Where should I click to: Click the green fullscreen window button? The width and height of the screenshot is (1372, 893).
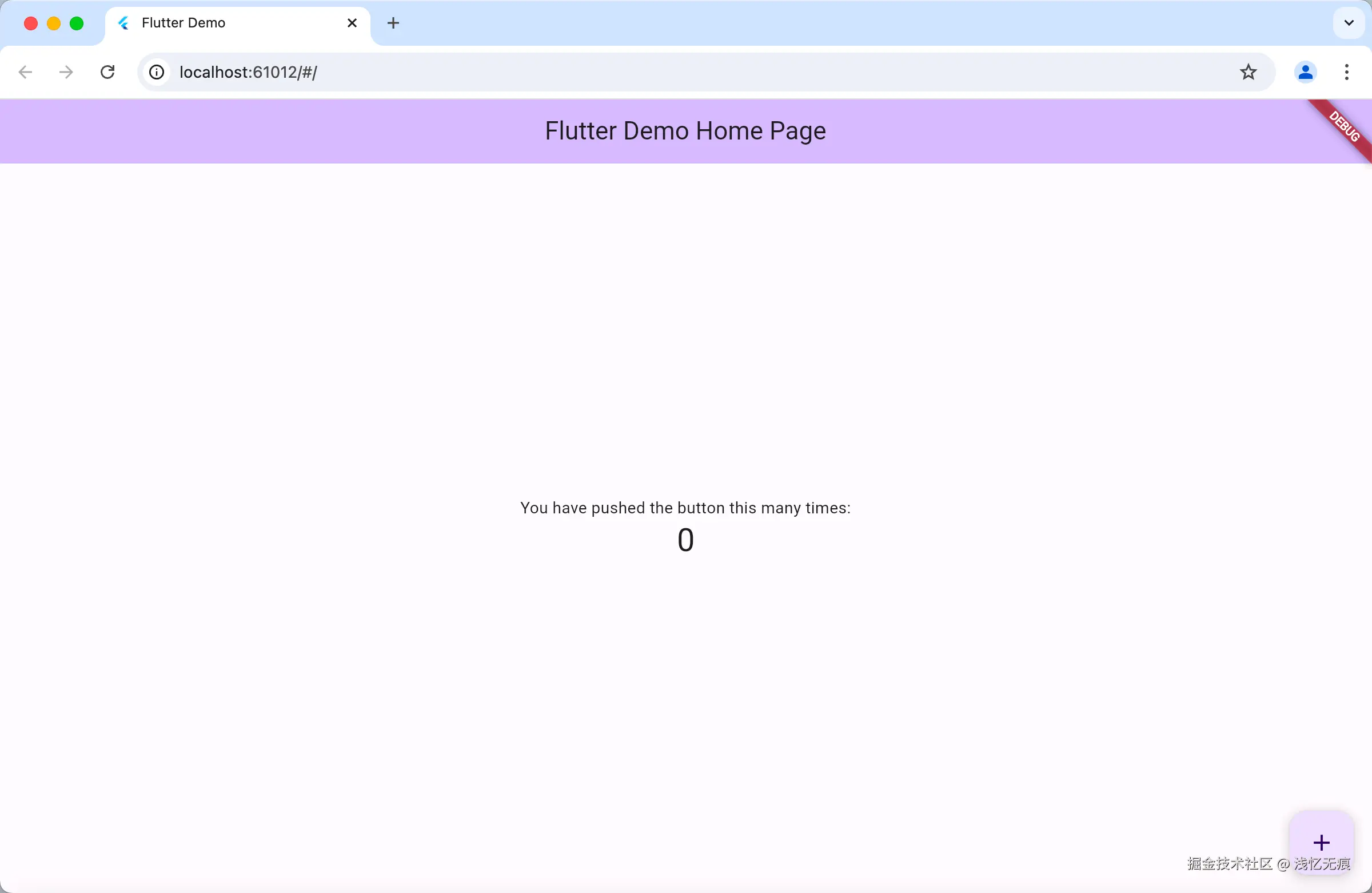pyautogui.click(x=77, y=23)
